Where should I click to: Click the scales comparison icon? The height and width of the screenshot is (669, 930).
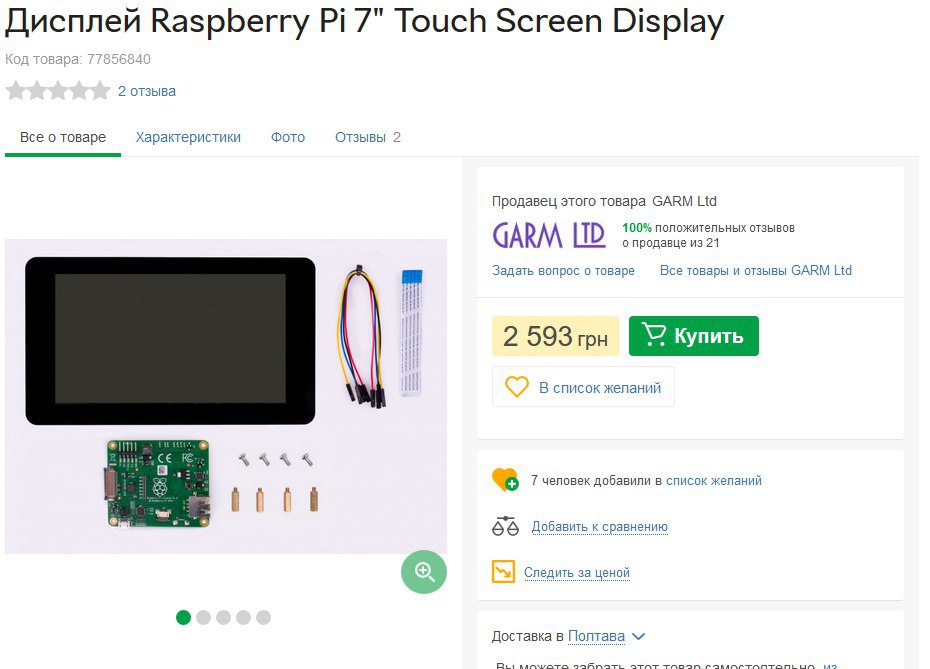(x=505, y=526)
